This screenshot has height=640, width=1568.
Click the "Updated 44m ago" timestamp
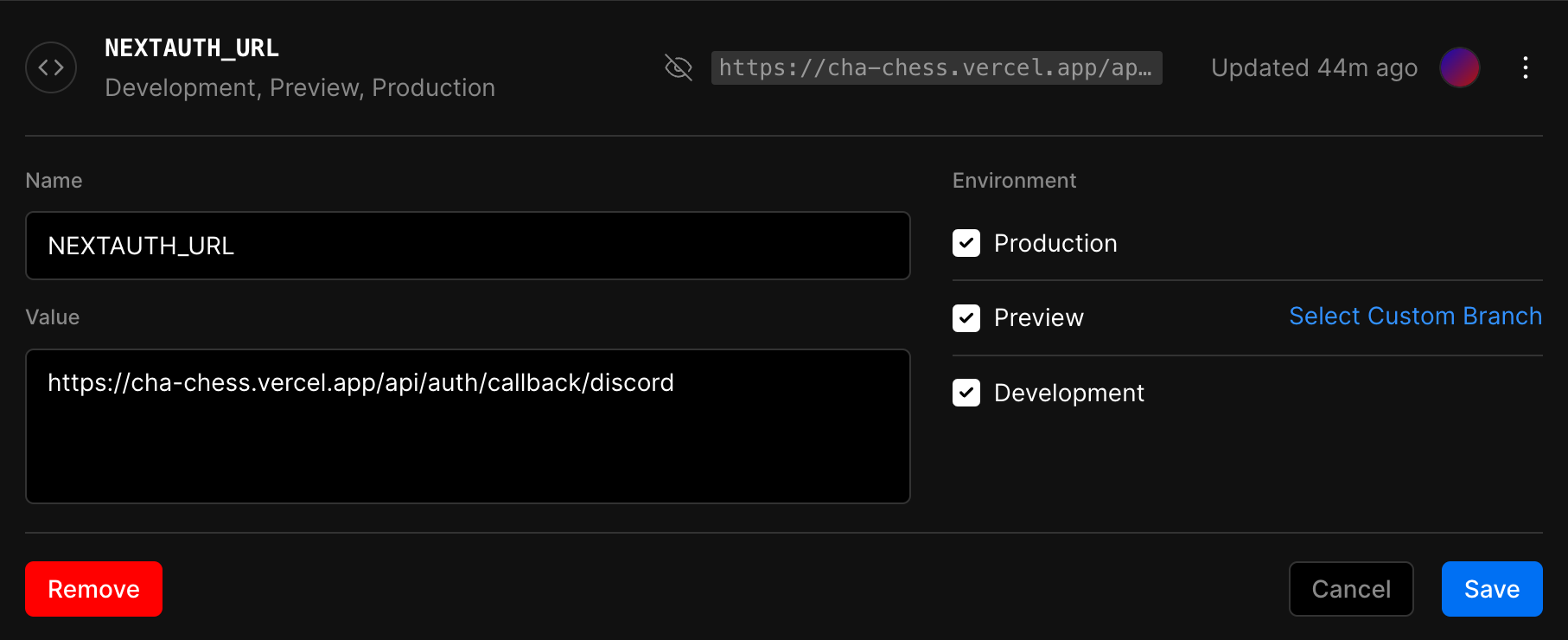pos(1314,67)
